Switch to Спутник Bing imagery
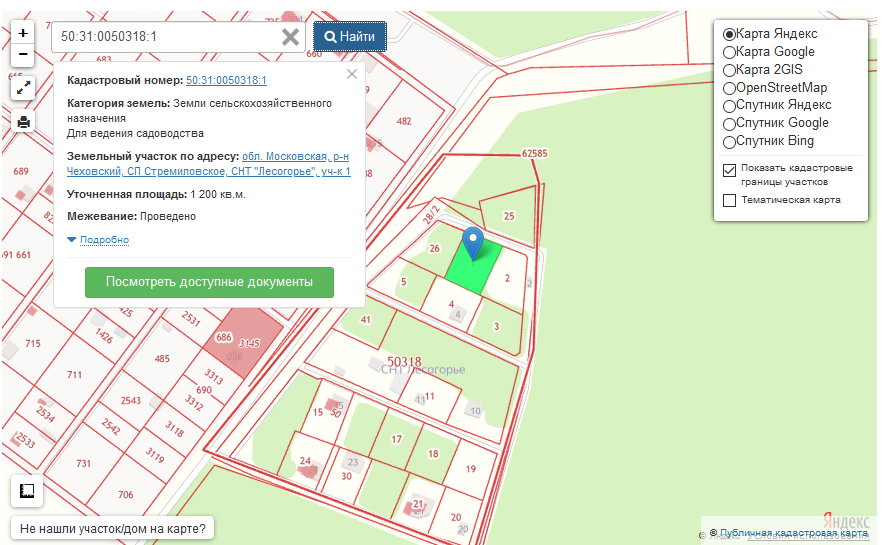Screen dimensions: 884x545 pos(729,141)
